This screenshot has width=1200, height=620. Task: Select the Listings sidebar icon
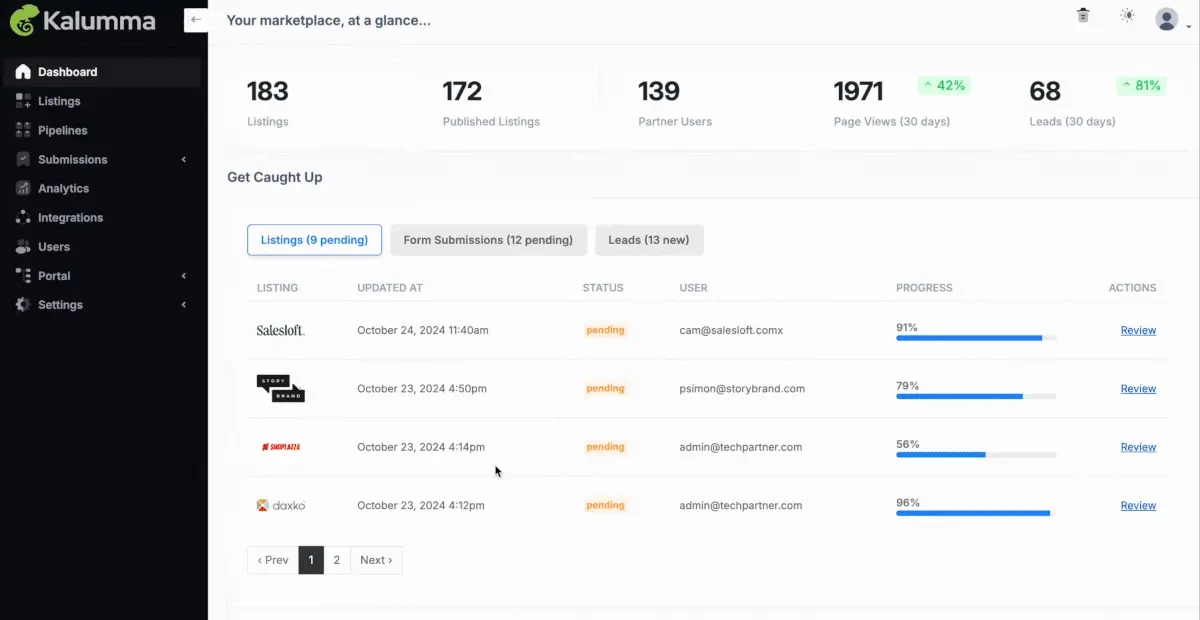22,101
